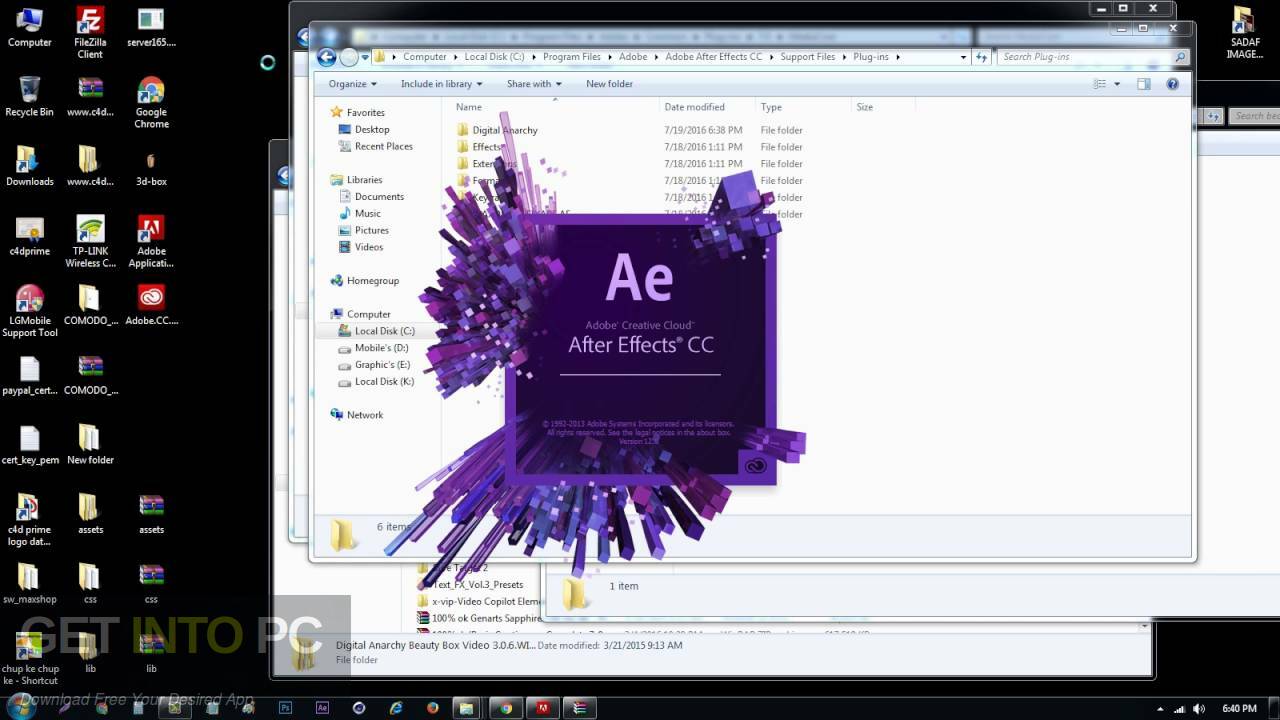This screenshot has height=720, width=1280.
Task: Open the Share with dropdown
Action: point(534,84)
